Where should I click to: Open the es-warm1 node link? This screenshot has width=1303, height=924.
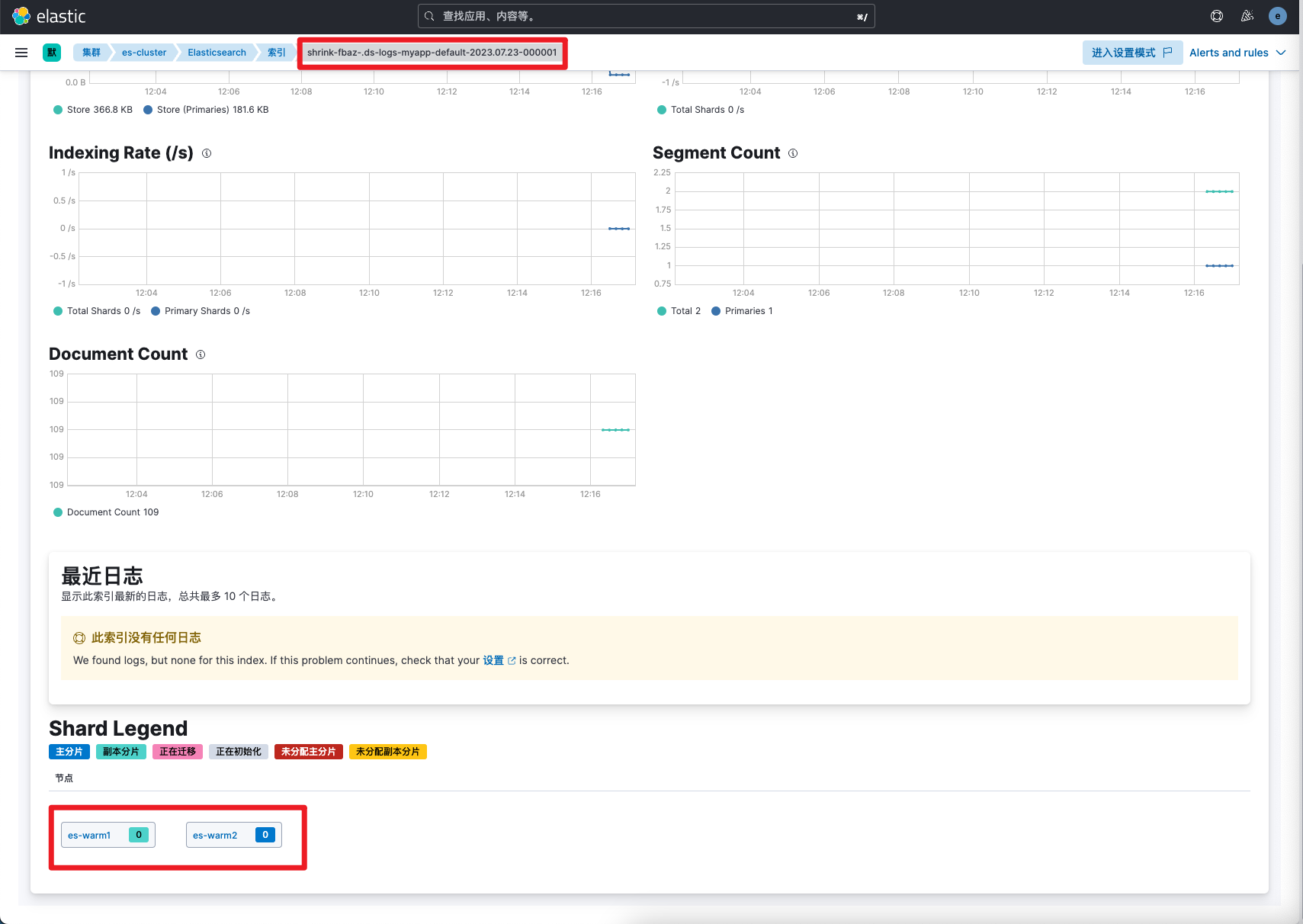coord(89,836)
